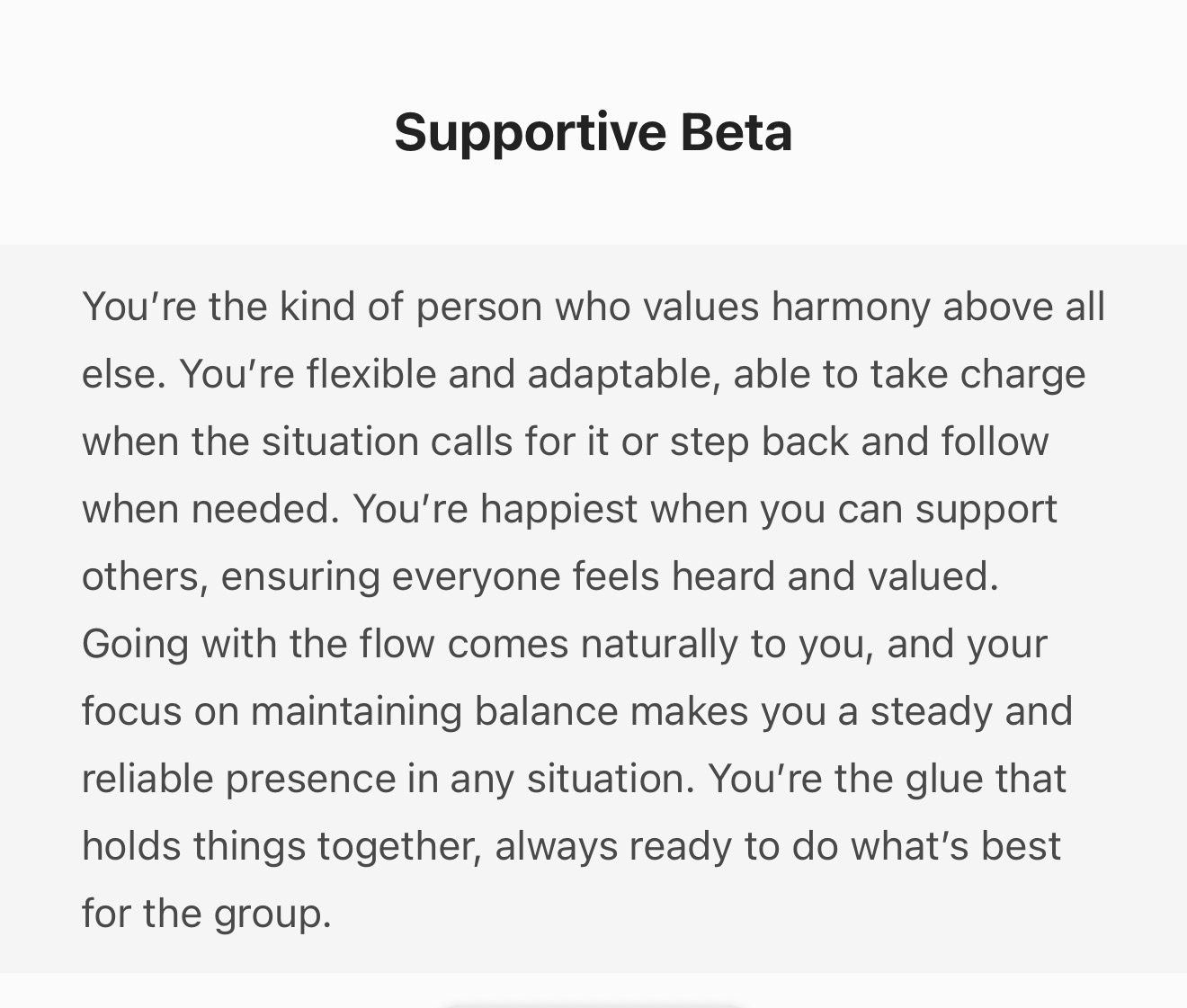Click the phrase 'Going with the flow'

(x=258, y=644)
